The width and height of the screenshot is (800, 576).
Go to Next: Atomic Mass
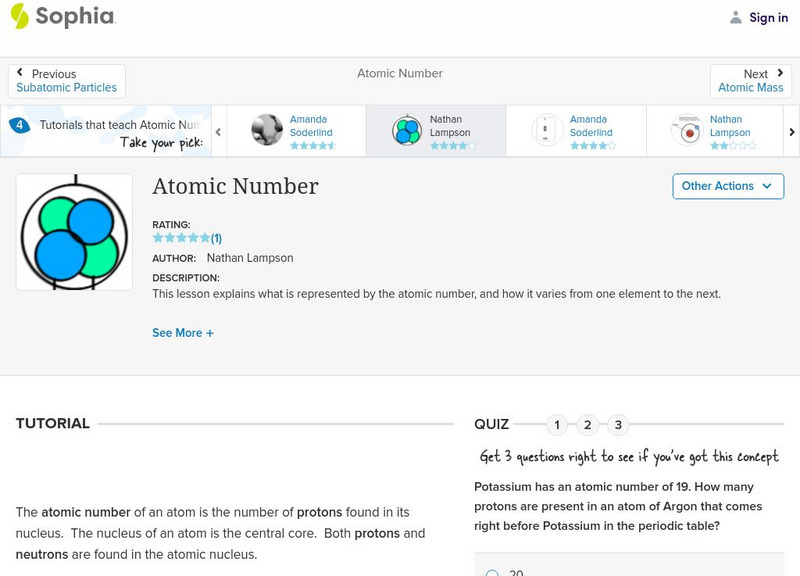coord(751,81)
